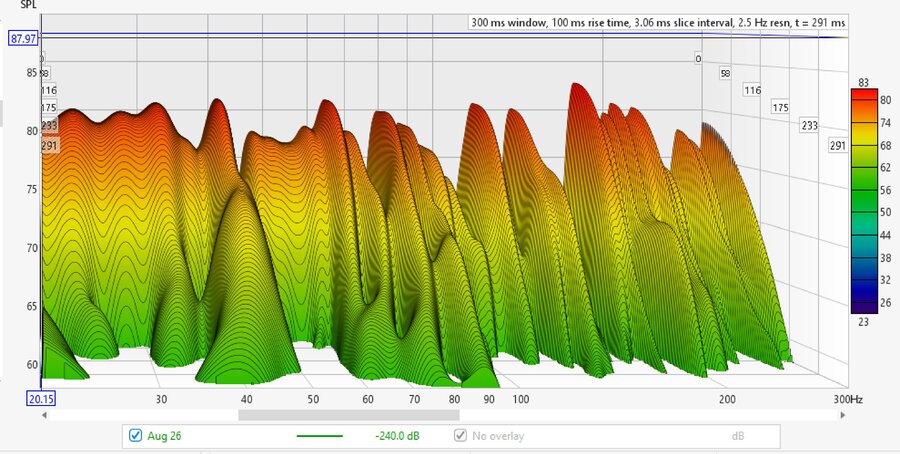Click the horizontal scrollbar left arrow
Viewport: 900px width, 454px height.
[44, 415]
